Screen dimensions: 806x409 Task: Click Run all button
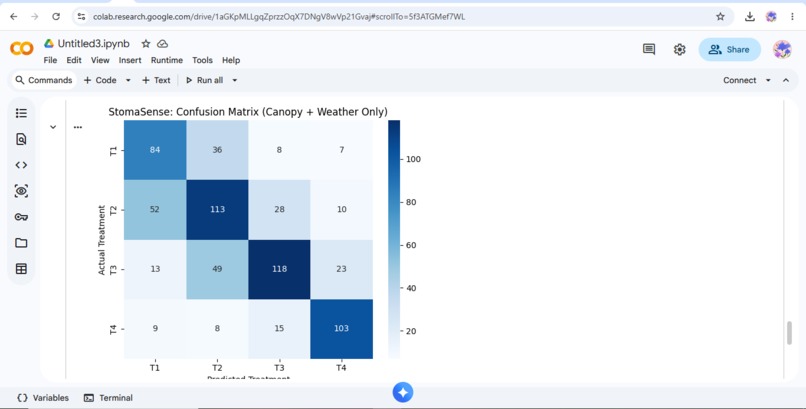click(x=205, y=80)
